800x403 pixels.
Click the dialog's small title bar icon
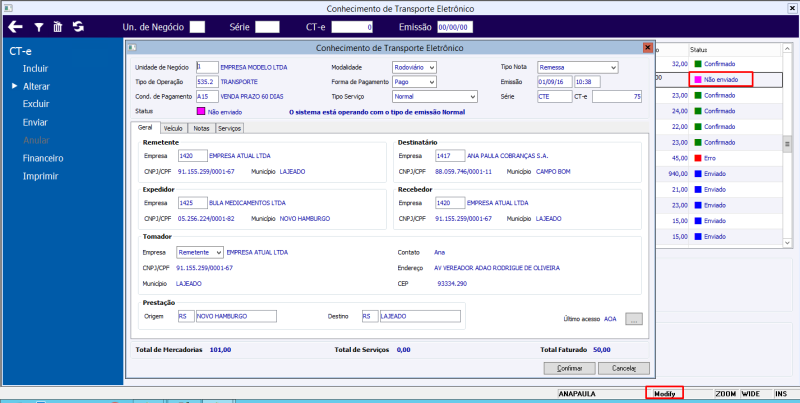coord(132,47)
